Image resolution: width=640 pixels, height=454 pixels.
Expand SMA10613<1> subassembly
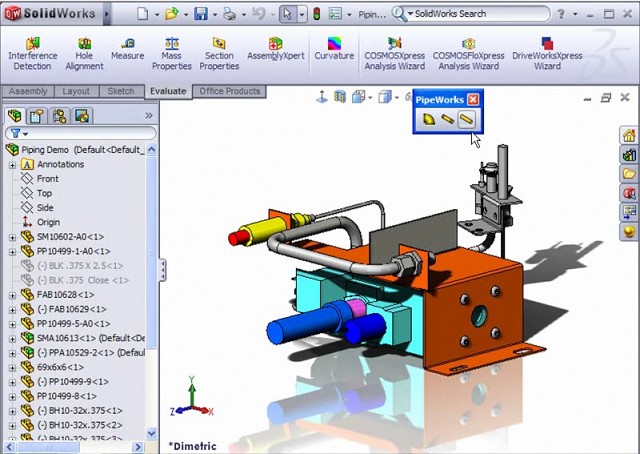12,339
